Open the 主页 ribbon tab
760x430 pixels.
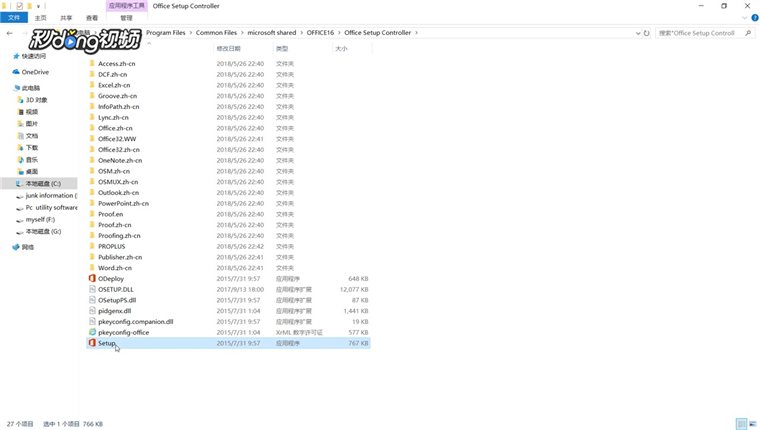coord(41,18)
